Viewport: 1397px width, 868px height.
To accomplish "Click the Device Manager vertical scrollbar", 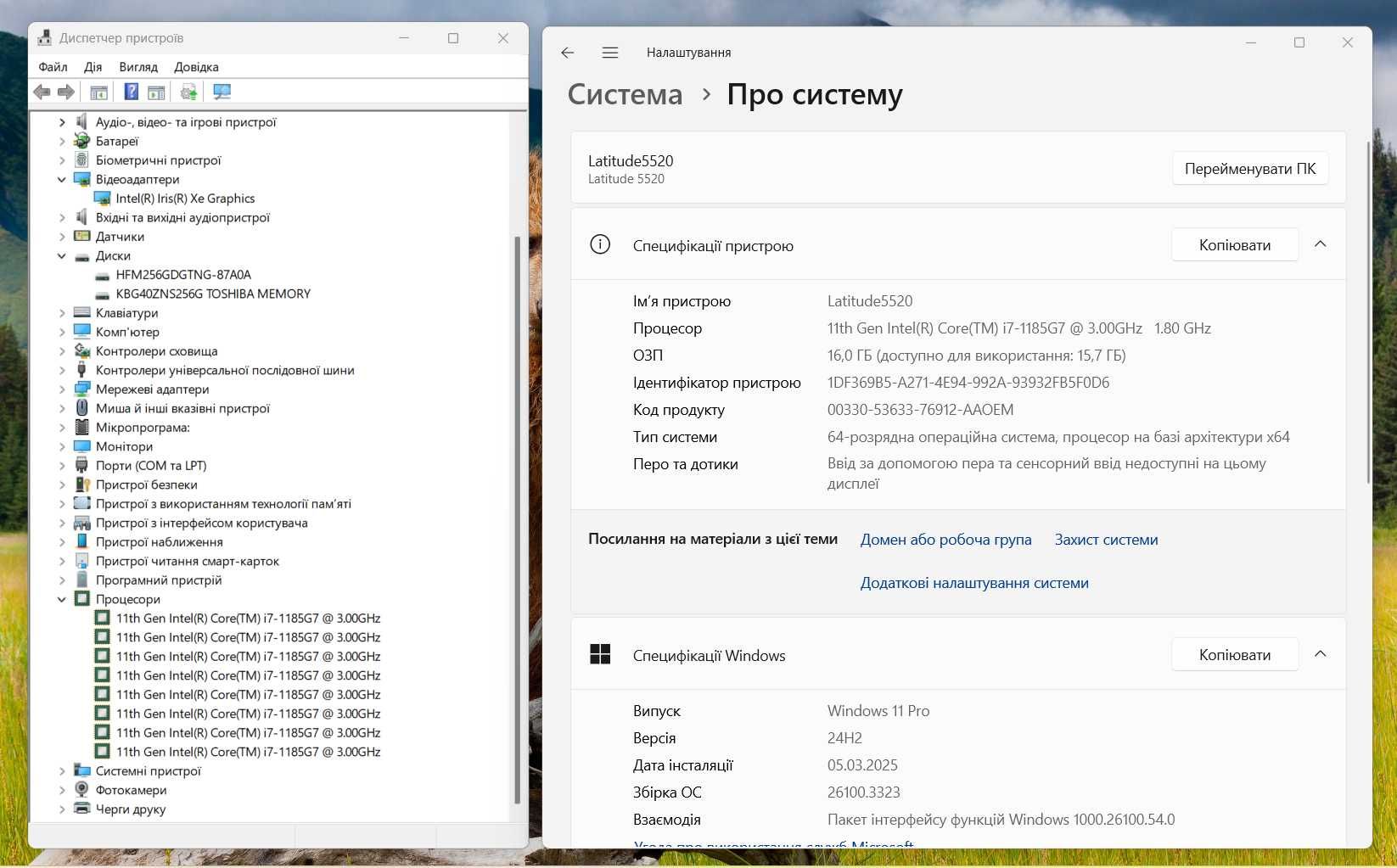I will [x=517, y=519].
